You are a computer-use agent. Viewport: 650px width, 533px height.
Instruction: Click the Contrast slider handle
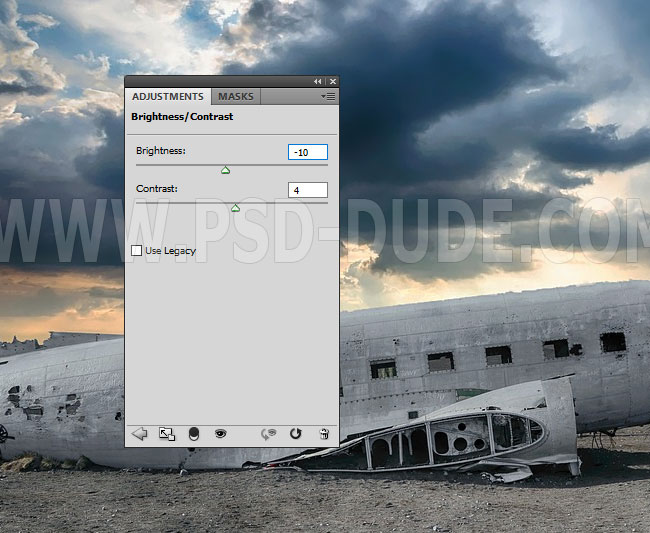(235, 208)
